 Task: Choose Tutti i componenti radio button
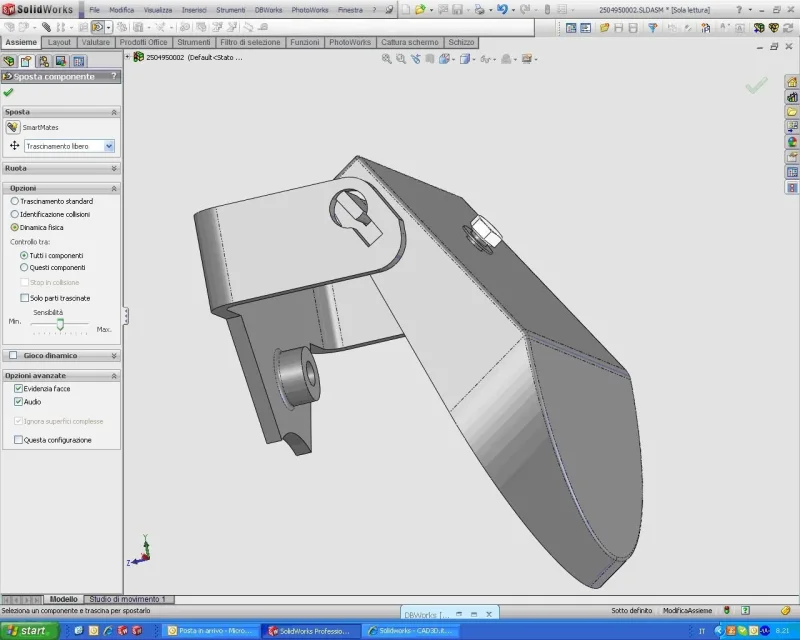24,255
